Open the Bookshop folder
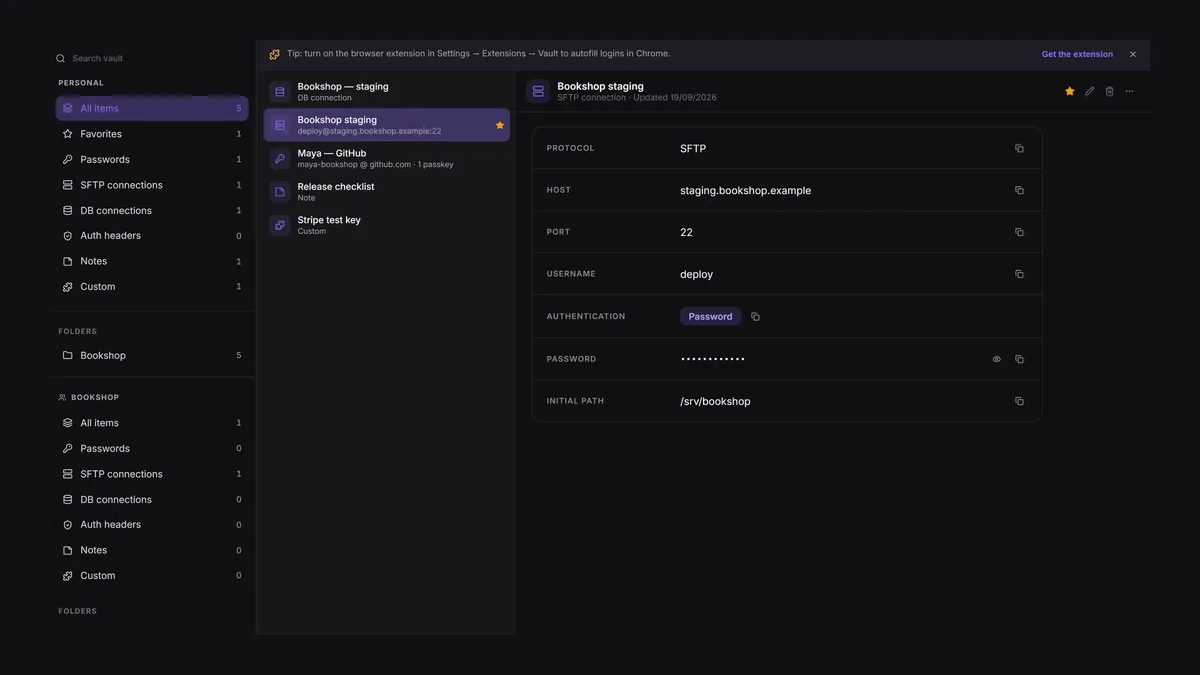This screenshot has width=1200, height=675. [152, 355]
